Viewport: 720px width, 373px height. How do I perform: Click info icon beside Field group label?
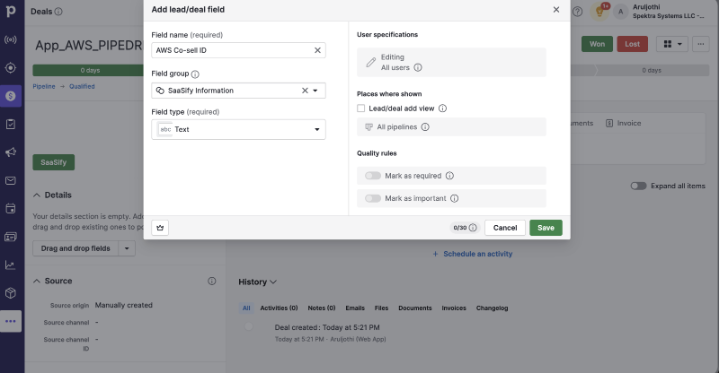point(195,74)
